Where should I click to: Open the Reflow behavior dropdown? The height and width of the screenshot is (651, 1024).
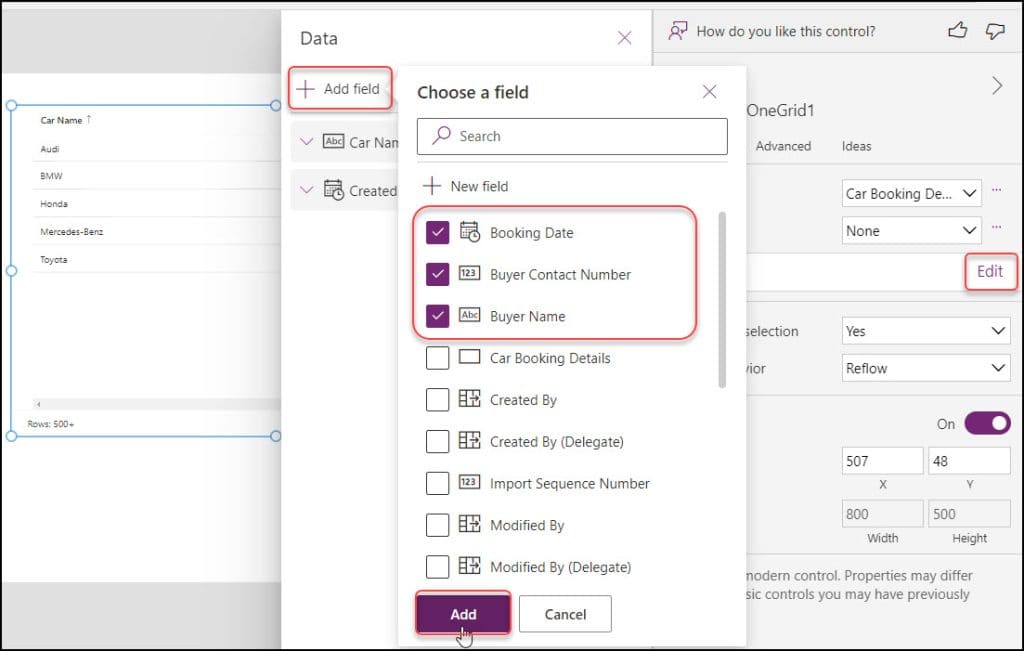pos(926,368)
